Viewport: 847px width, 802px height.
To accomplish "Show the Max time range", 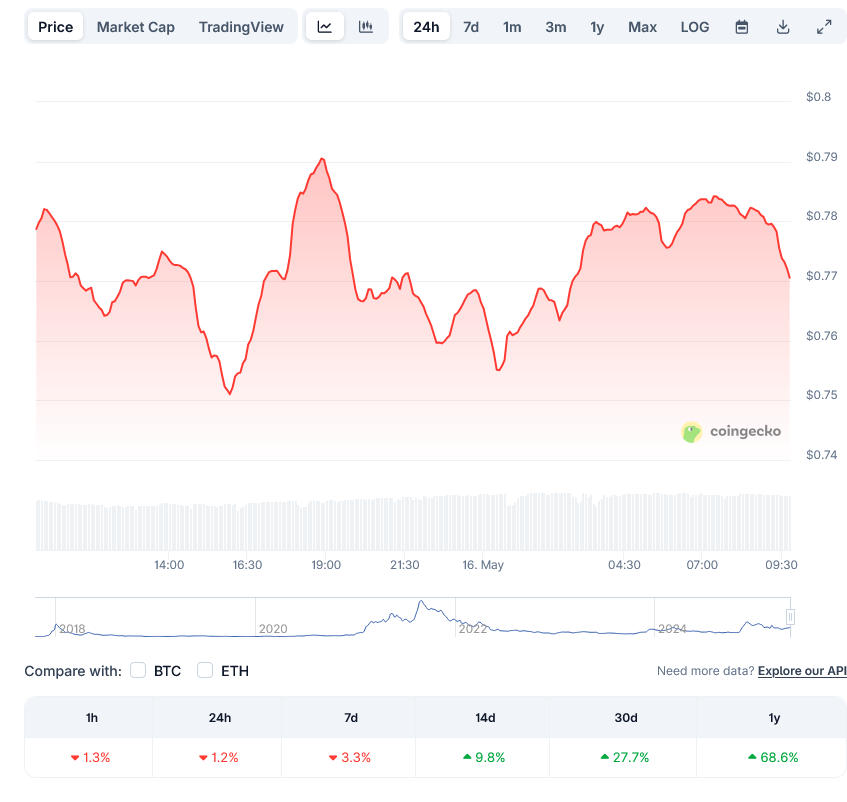I will click(642, 27).
